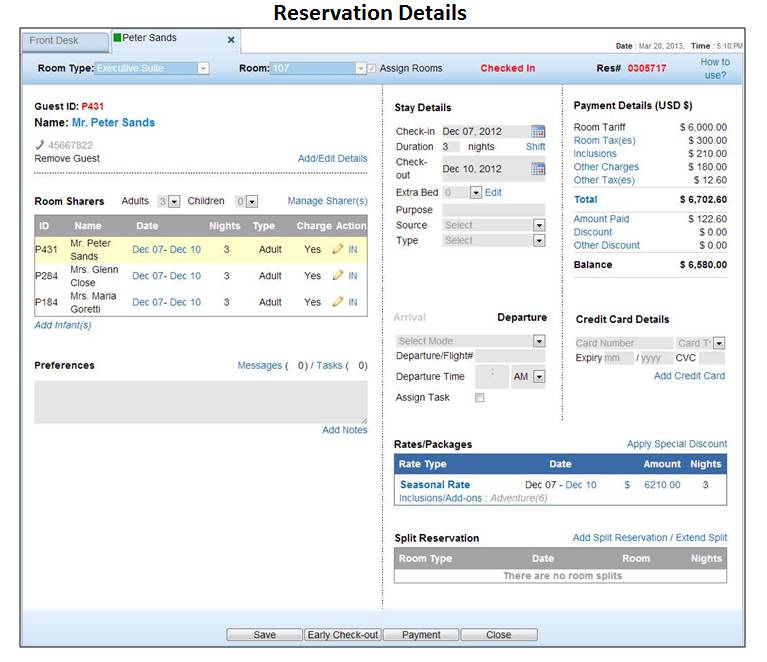Open the Manage Sharer(s) link

click(327, 201)
